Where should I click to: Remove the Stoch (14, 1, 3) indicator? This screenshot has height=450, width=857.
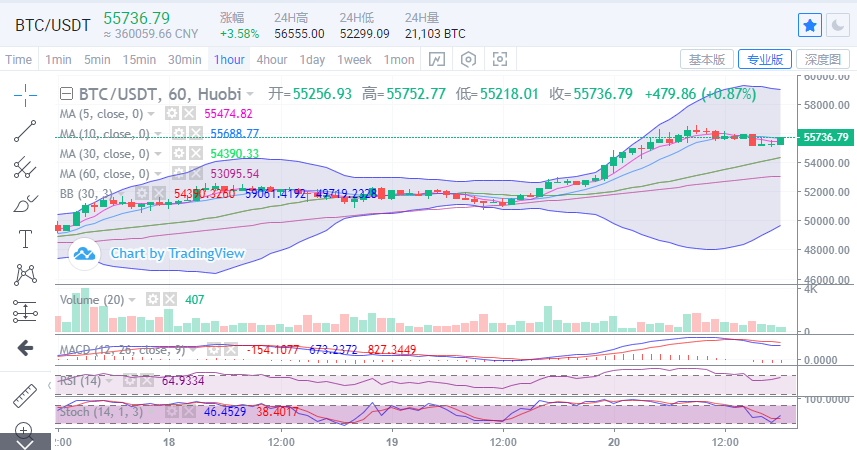click(189, 411)
